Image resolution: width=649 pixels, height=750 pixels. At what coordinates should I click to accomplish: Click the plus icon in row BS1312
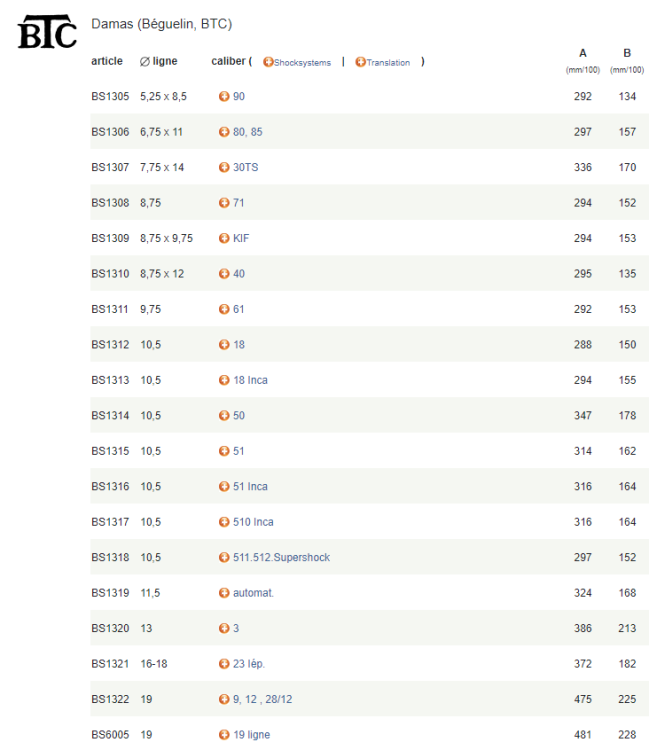pyautogui.click(x=224, y=344)
